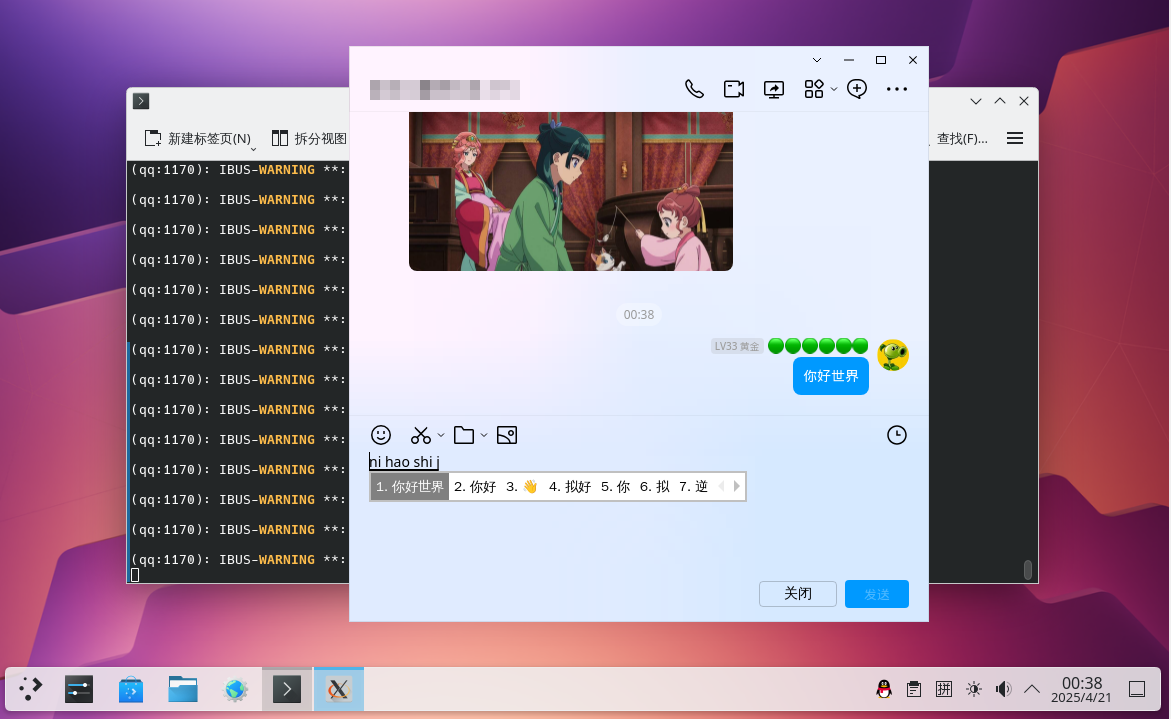The width and height of the screenshot is (1172, 719).
Task: Expand hidden system tray icons arrow
Action: tap(1031, 688)
